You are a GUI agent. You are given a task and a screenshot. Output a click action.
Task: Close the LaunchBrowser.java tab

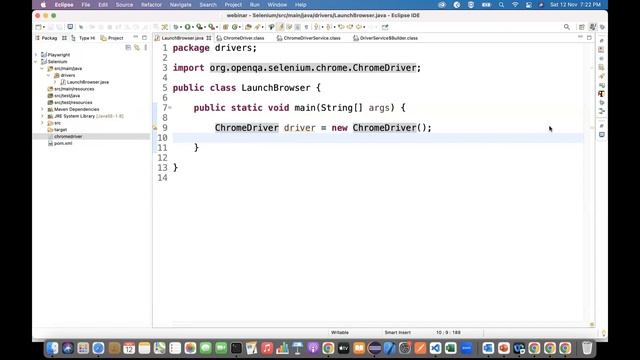[x=209, y=38]
